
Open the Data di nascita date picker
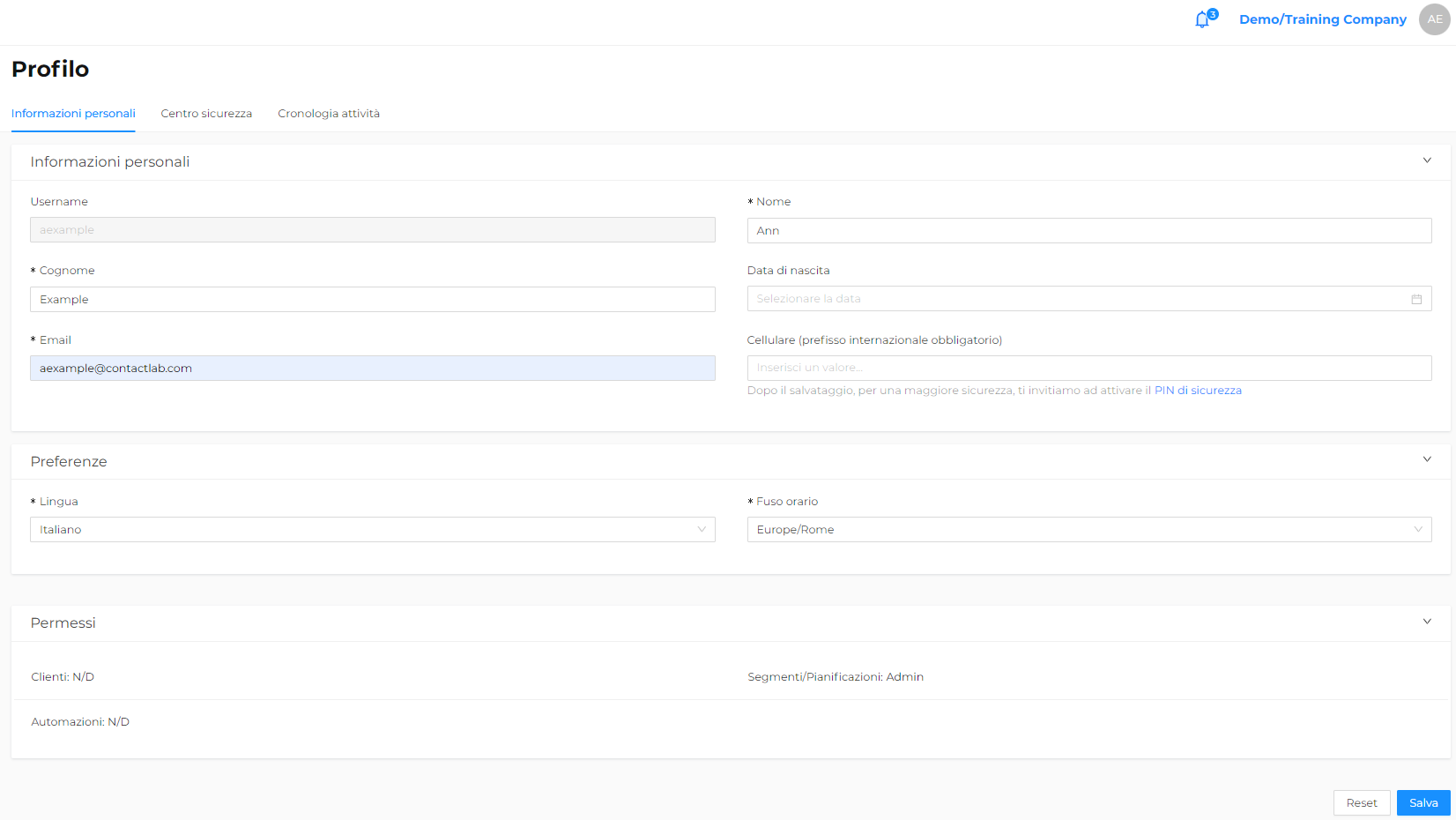[1089, 299]
